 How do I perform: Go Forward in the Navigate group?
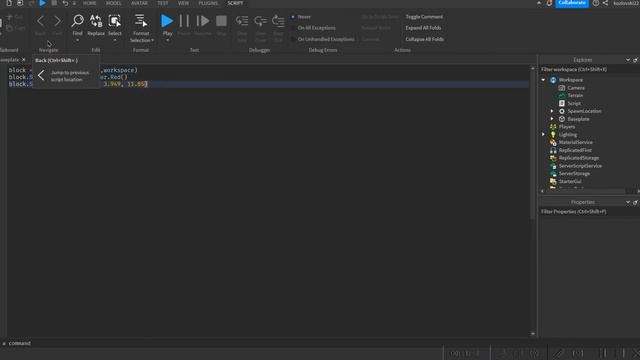click(x=57, y=20)
